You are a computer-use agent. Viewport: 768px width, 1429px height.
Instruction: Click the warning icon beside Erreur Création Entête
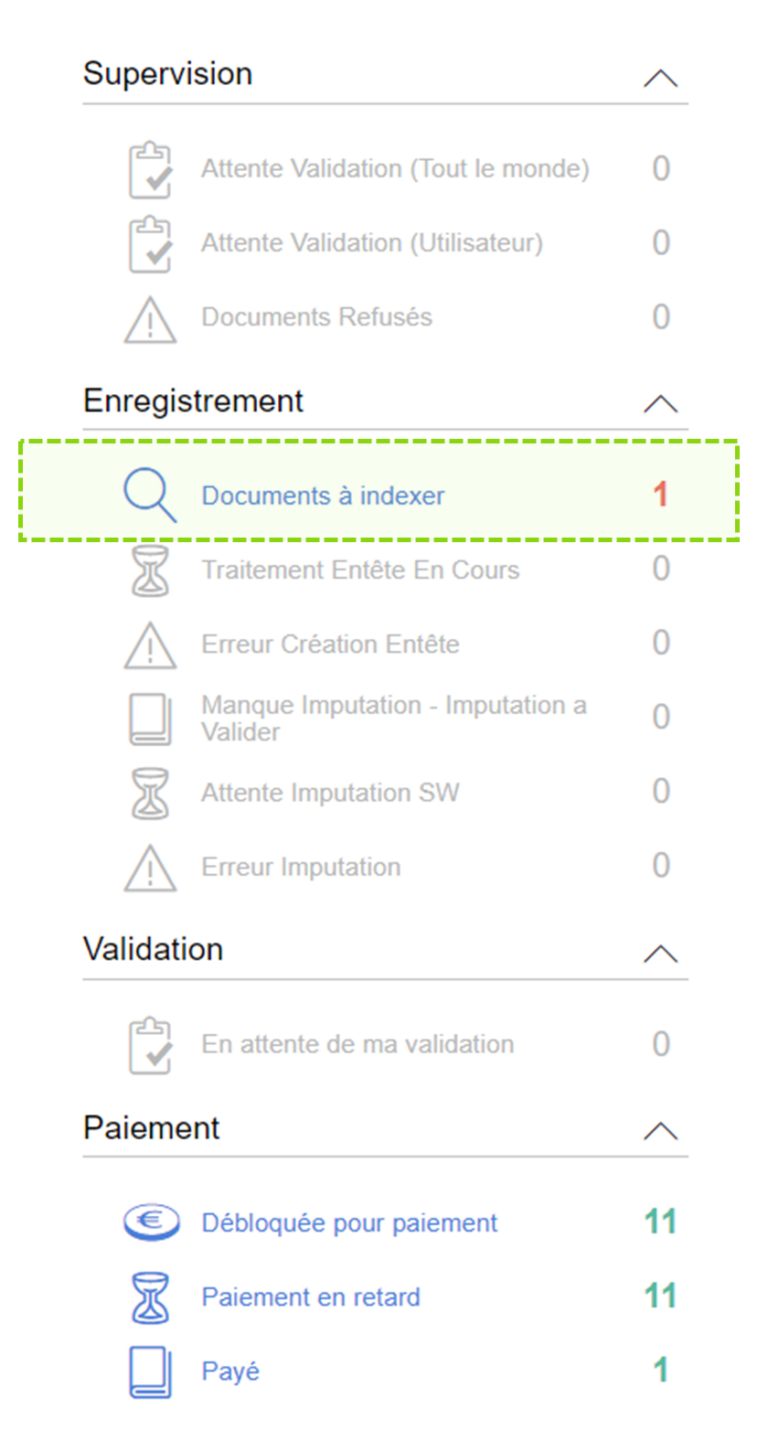tap(150, 644)
